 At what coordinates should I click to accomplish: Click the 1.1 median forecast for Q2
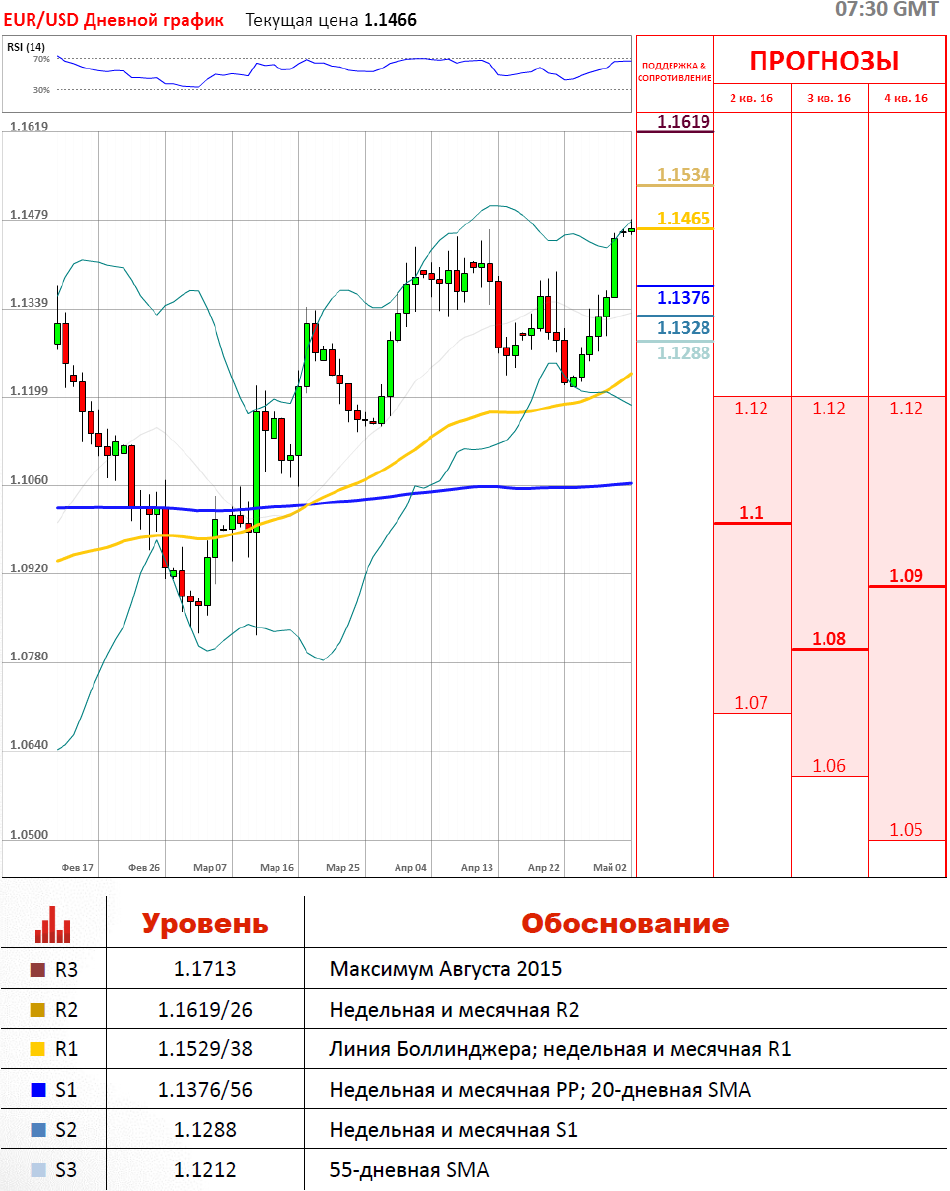point(752,513)
